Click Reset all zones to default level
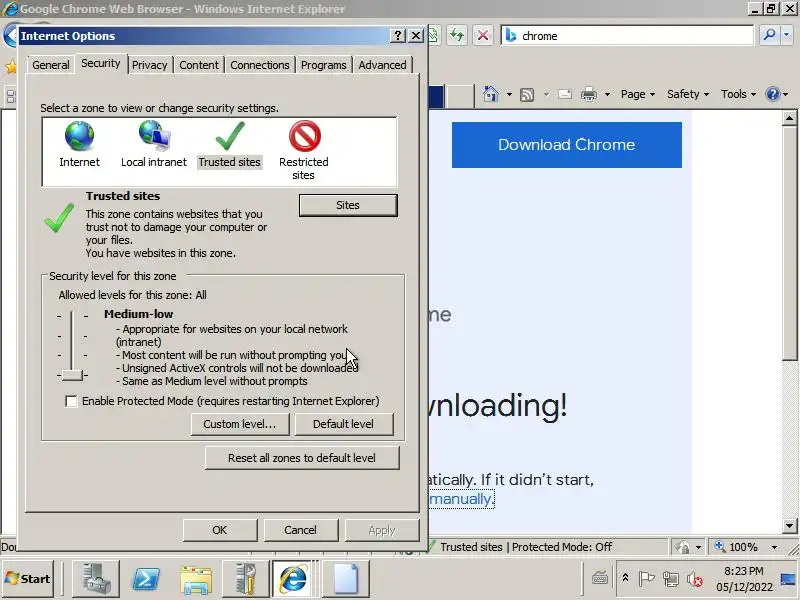Image resolution: width=800 pixels, height=600 pixels. point(302,458)
